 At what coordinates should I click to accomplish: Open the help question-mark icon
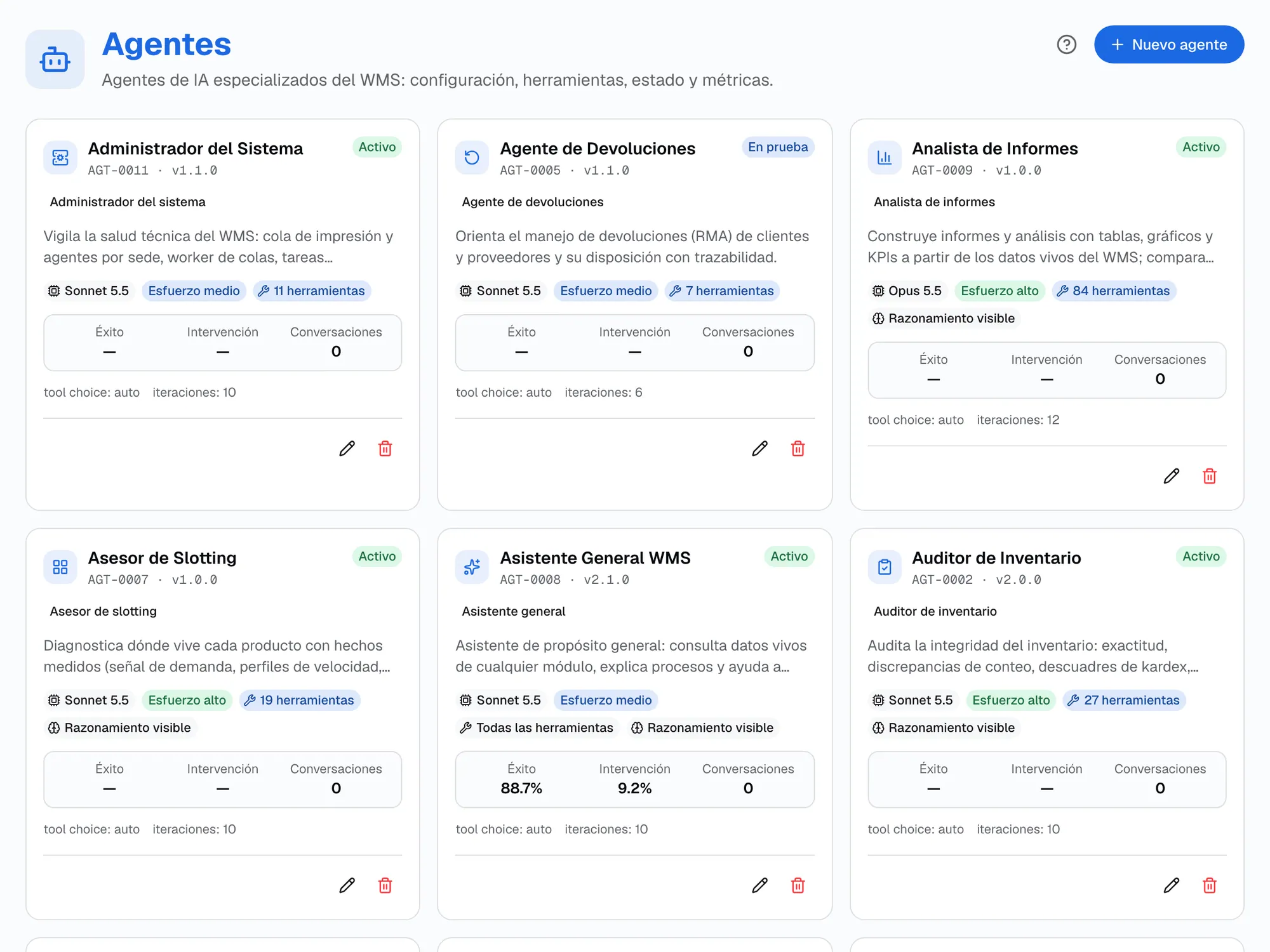(x=1066, y=44)
